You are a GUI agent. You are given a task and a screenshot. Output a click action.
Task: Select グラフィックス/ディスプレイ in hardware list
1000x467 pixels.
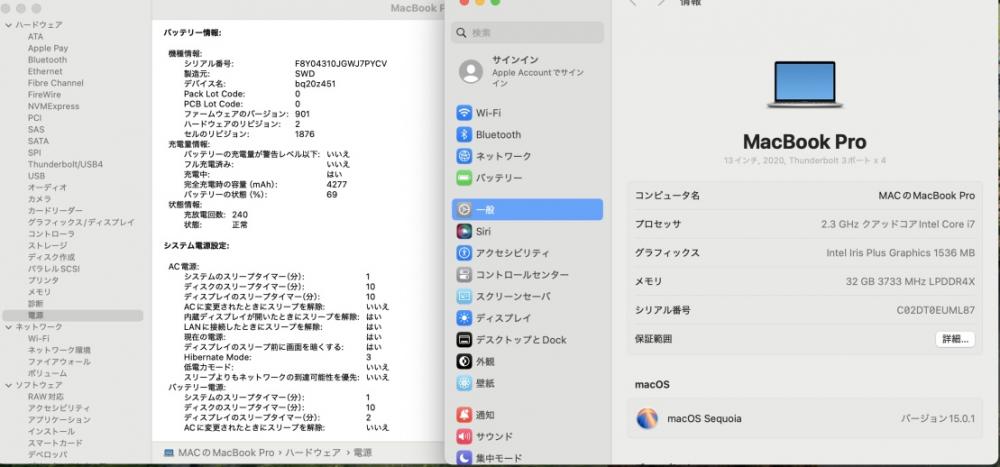tap(81, 223)
